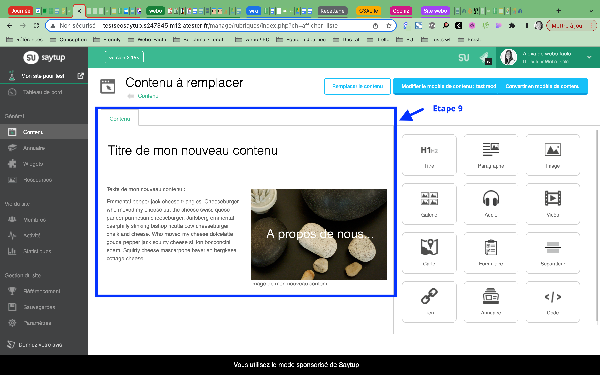Add a Séparateur block
The height and width of the screenshot is (375, 600).
[553, 253]
